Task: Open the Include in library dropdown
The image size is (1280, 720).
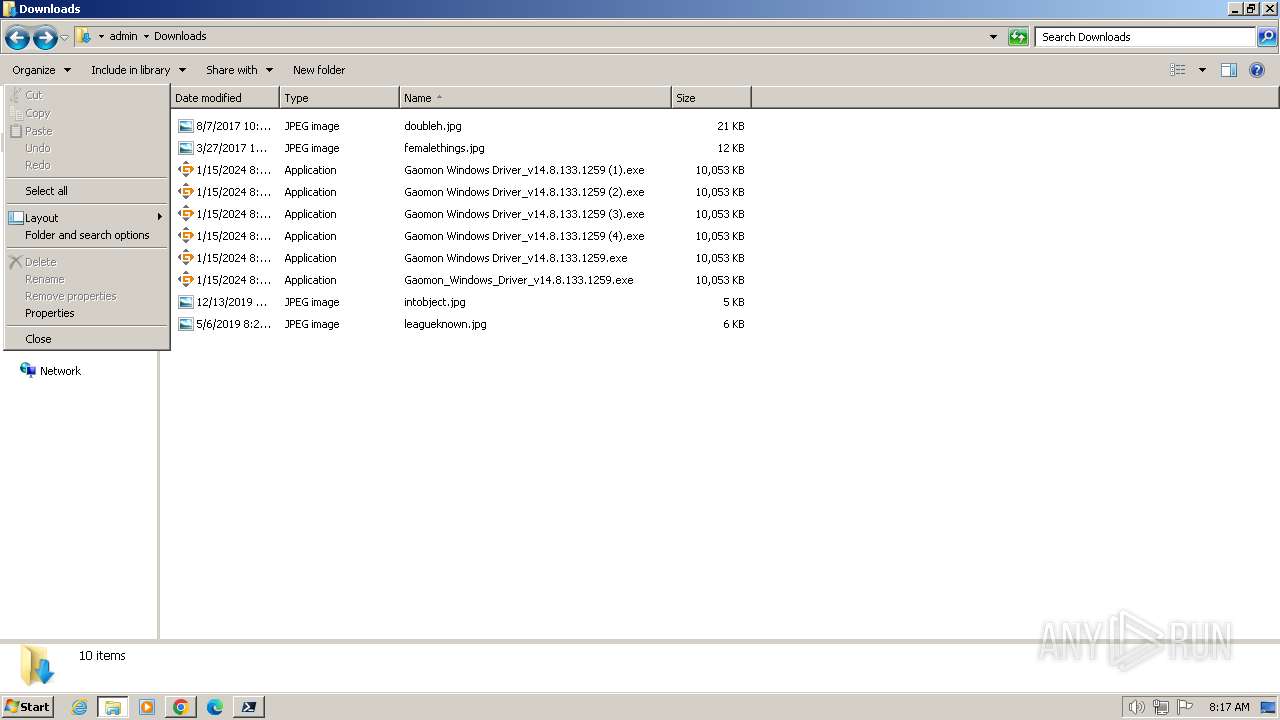Action: pyautogui.click(x=138, y=70)
